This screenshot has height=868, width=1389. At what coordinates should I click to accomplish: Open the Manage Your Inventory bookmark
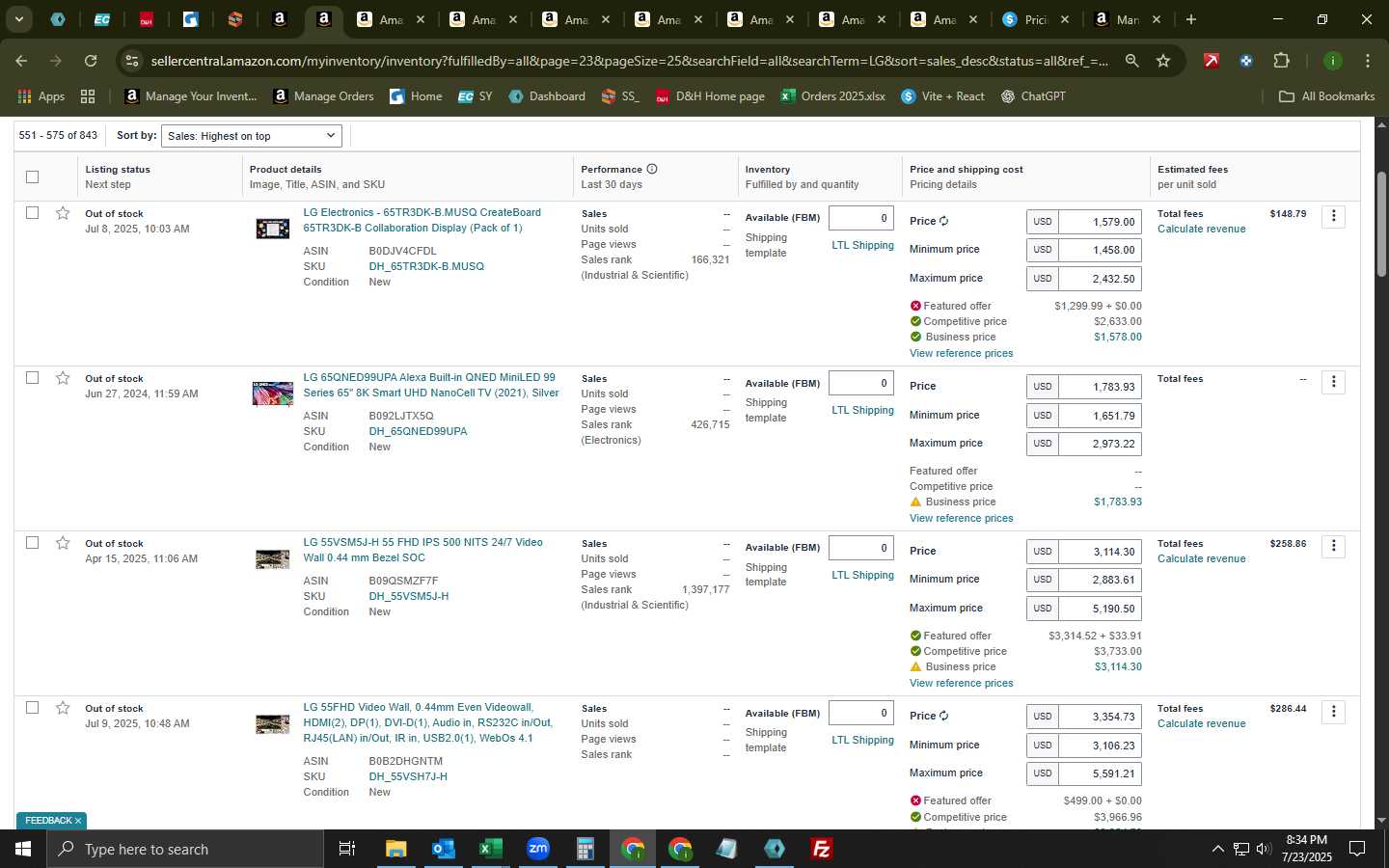[x=191, y=96]
